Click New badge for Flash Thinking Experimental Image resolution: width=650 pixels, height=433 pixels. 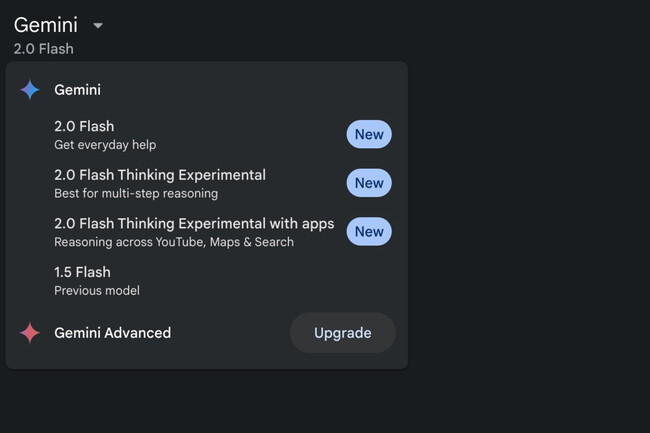369,183
